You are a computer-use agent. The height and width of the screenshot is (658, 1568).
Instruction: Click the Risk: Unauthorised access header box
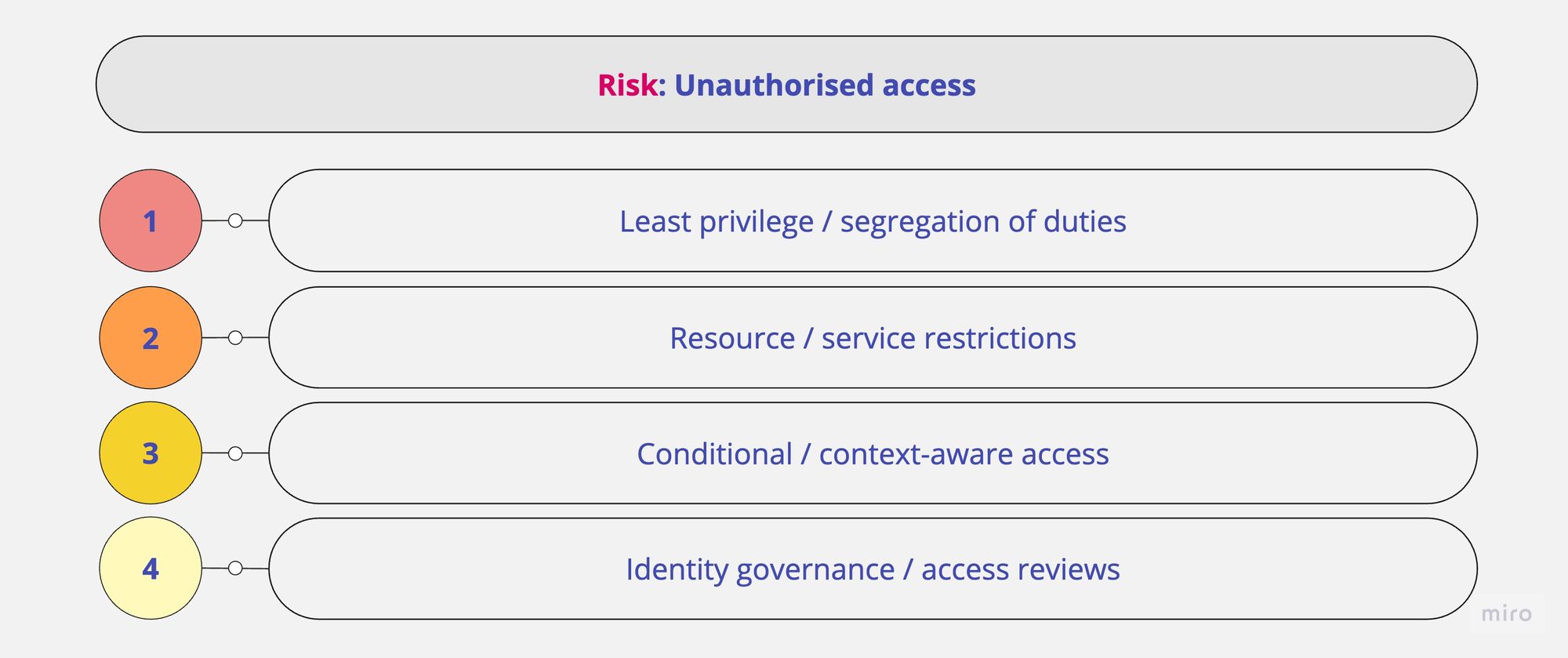click(786, 84)
